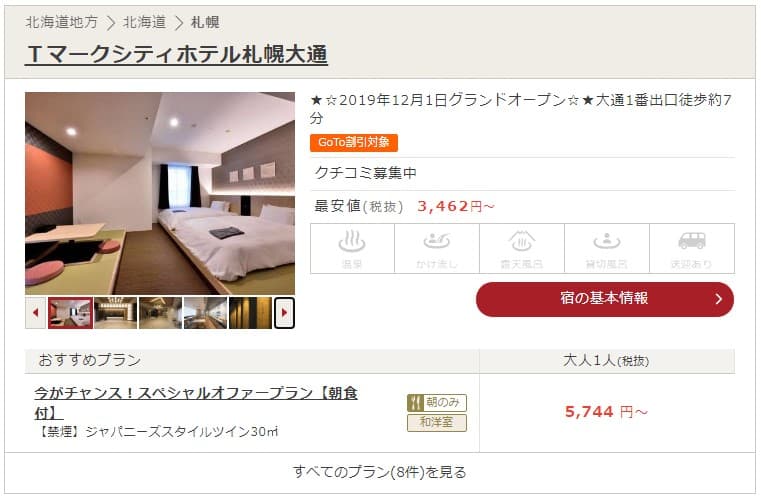
Task: Click the 露天風呂 open-air bath icon
Action: [x=522, y=249]
